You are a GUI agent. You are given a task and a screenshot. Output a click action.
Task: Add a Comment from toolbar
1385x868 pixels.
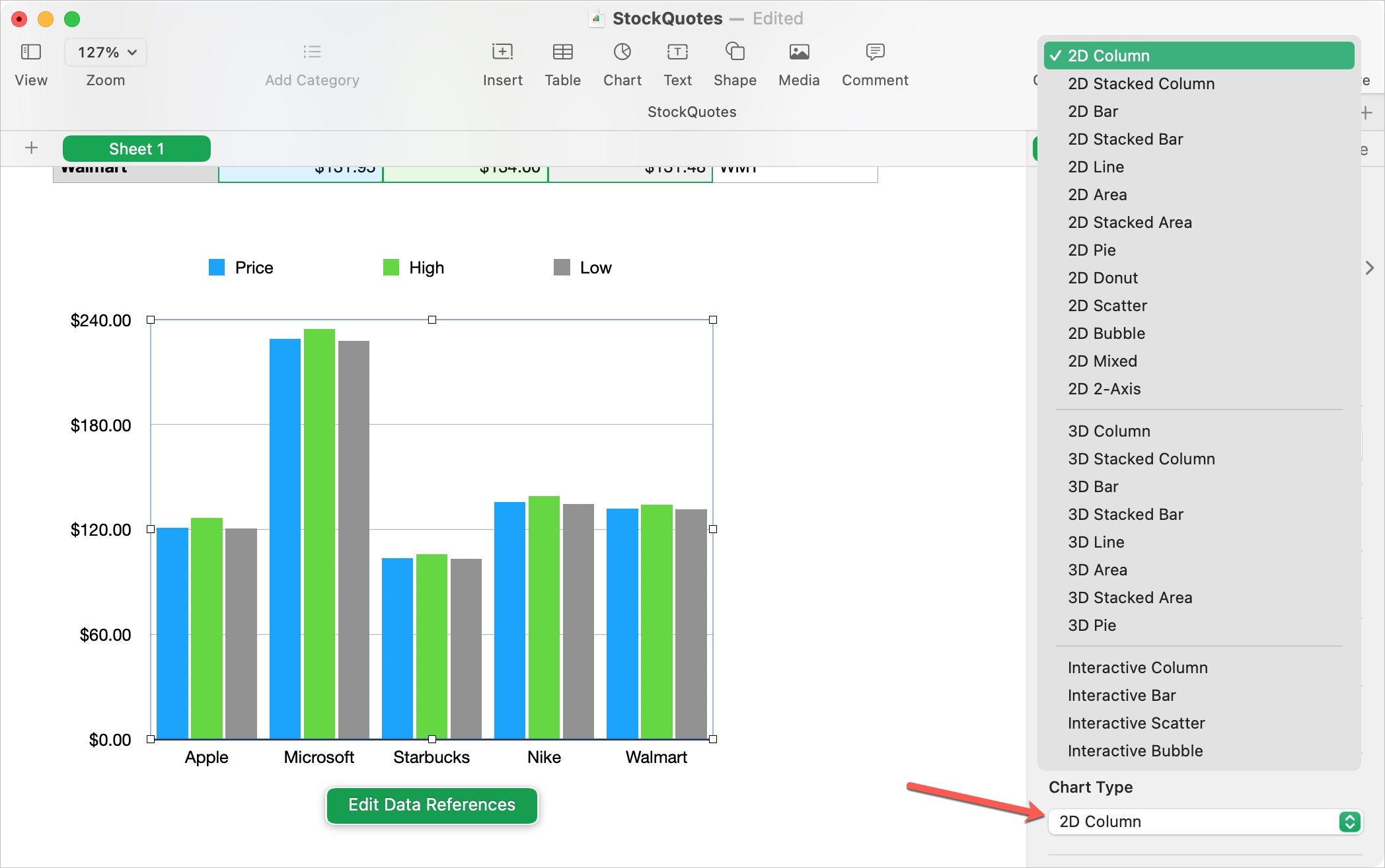[875, 52]
